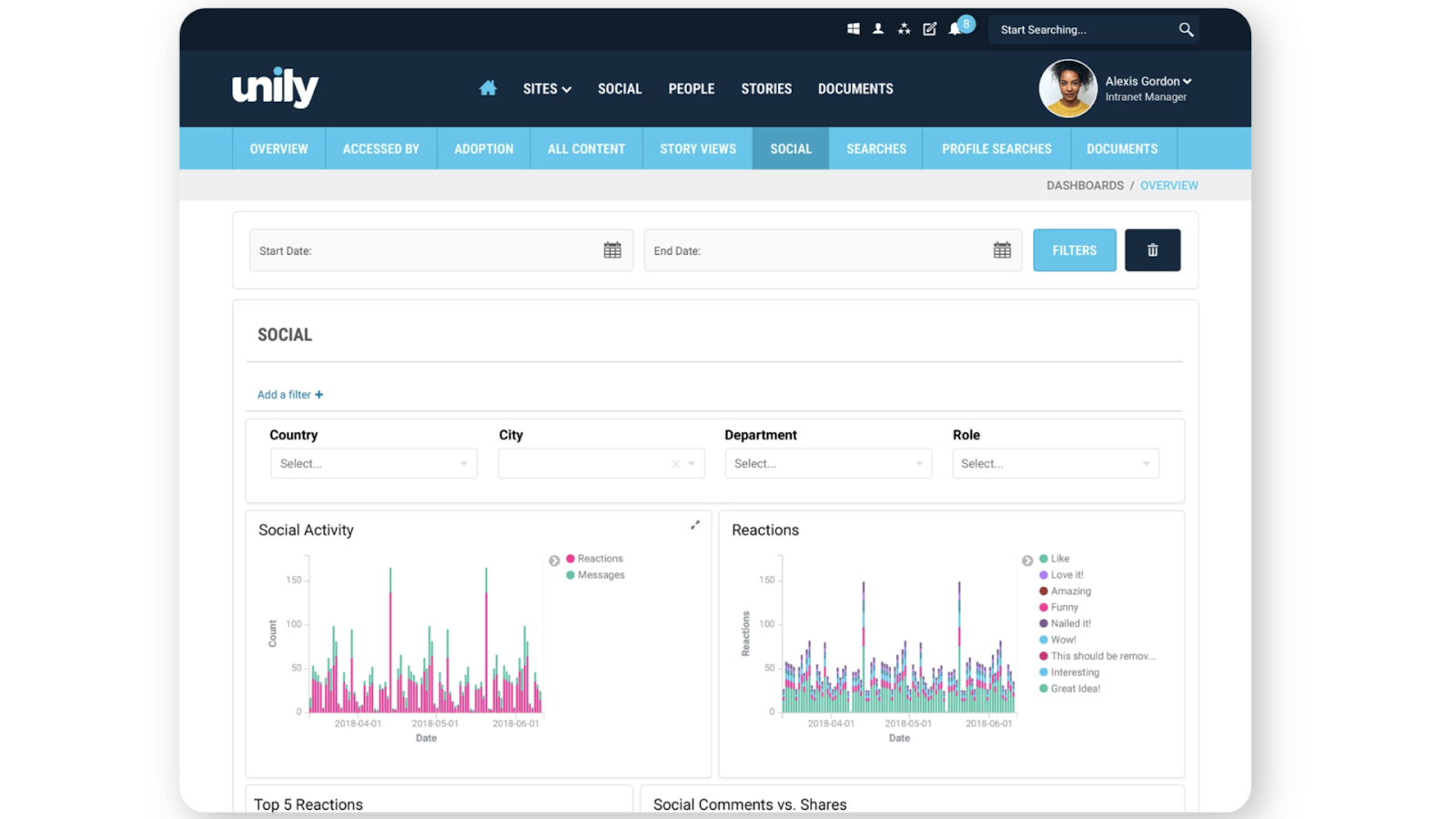Open the network/people icon in top bar
This screenshot has height=819, width=1456.
pyautogui.click(x=904, y=29)
